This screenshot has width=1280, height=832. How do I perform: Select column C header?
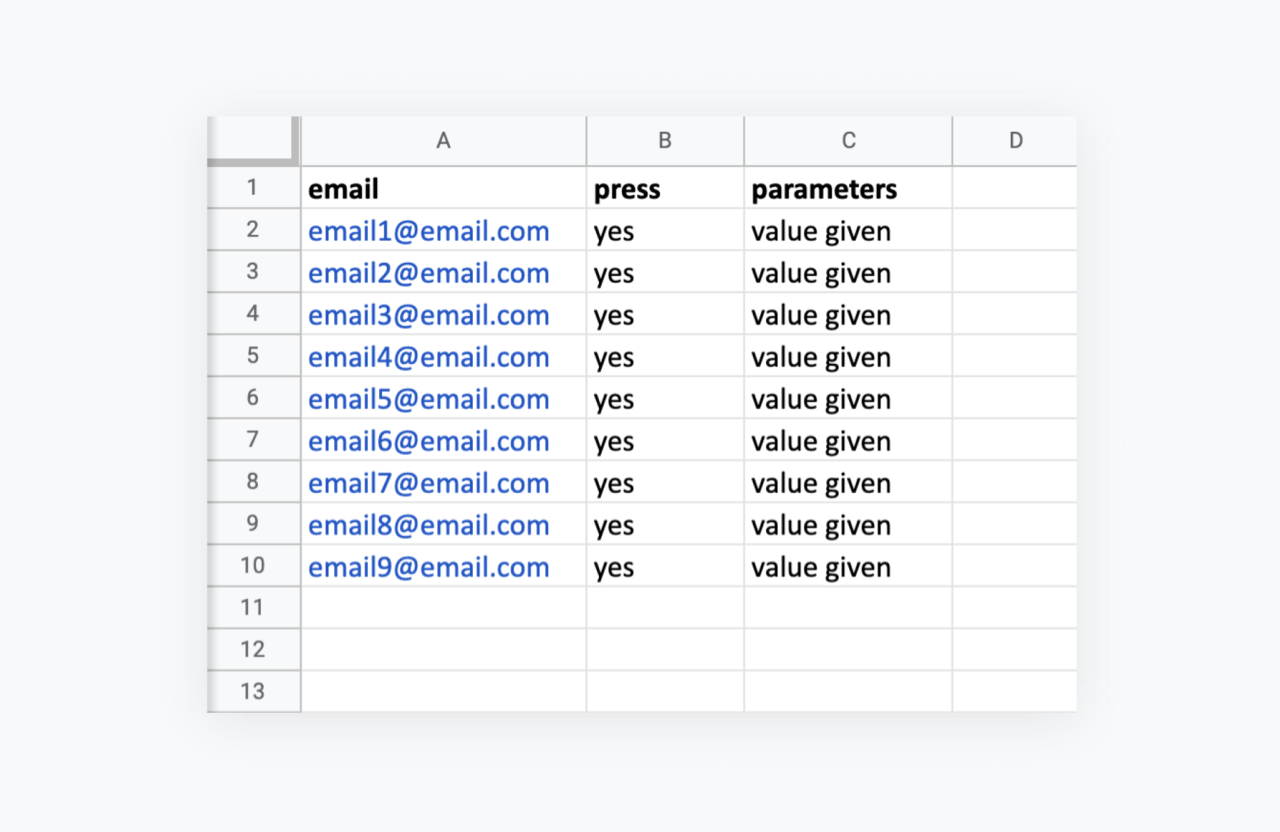pos(848,141)
